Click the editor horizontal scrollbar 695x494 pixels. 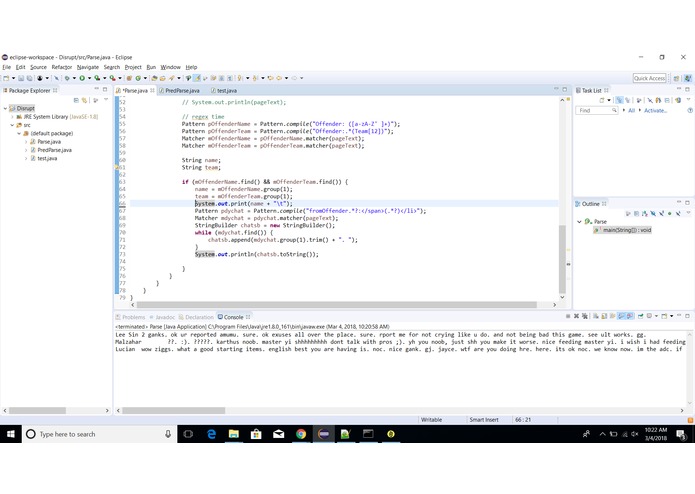[x=337, y=305]
